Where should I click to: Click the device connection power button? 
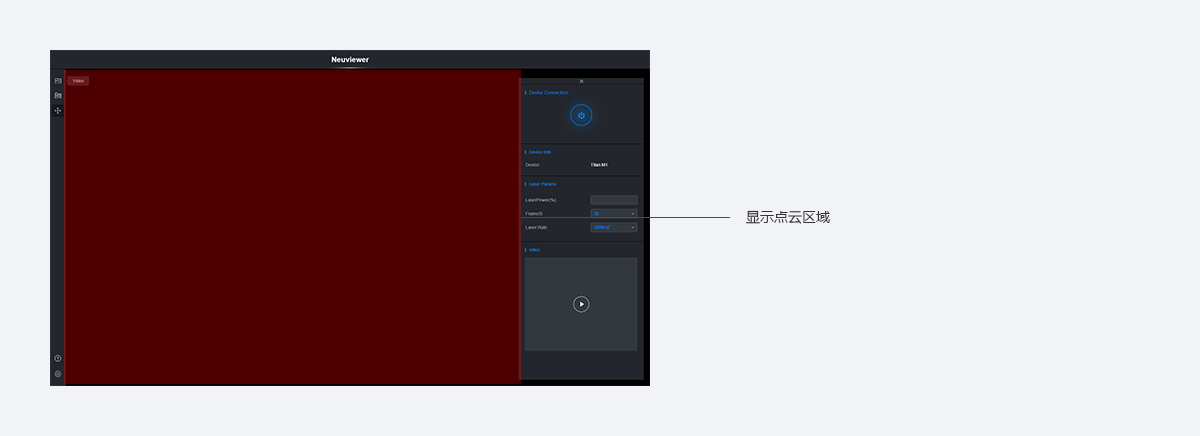tap(581, 115)
